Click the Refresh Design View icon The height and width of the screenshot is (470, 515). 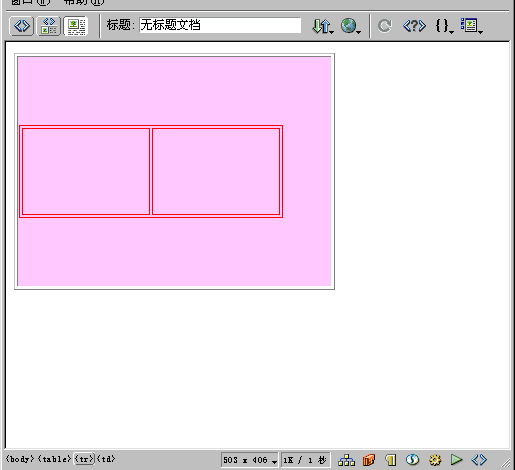(384, 26)
